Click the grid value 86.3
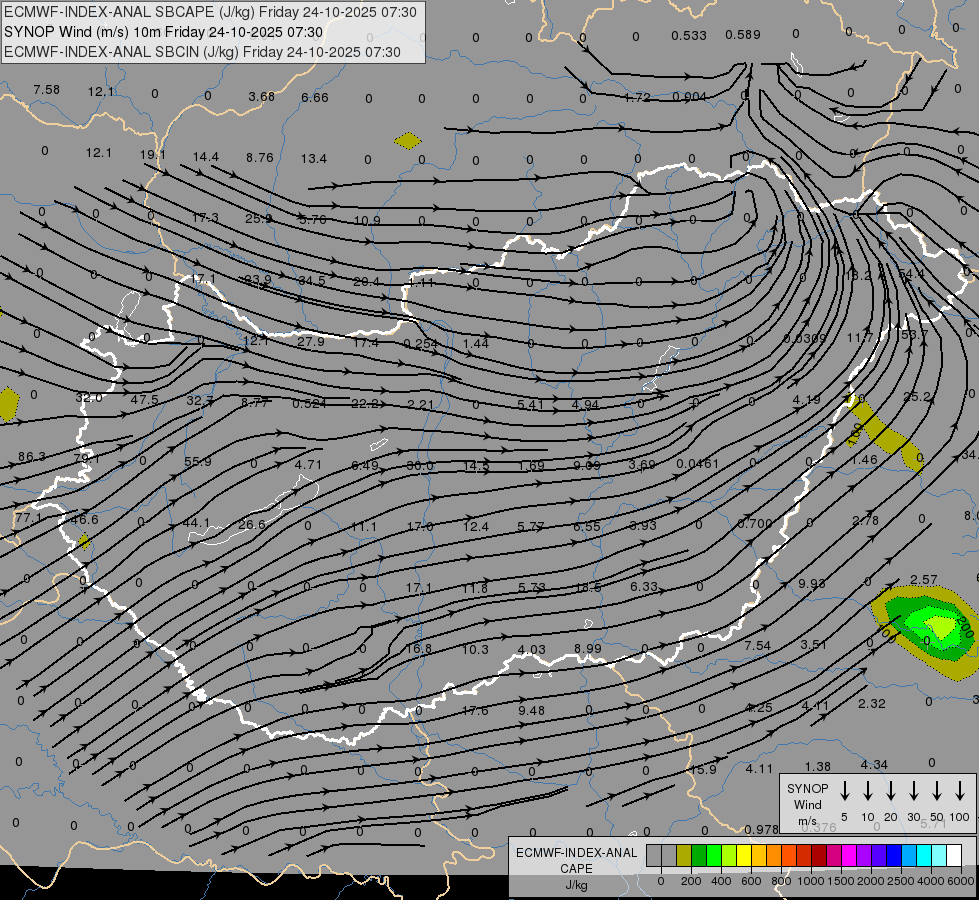The width and height of the screenshot is (979, 900). pos(32,457)
